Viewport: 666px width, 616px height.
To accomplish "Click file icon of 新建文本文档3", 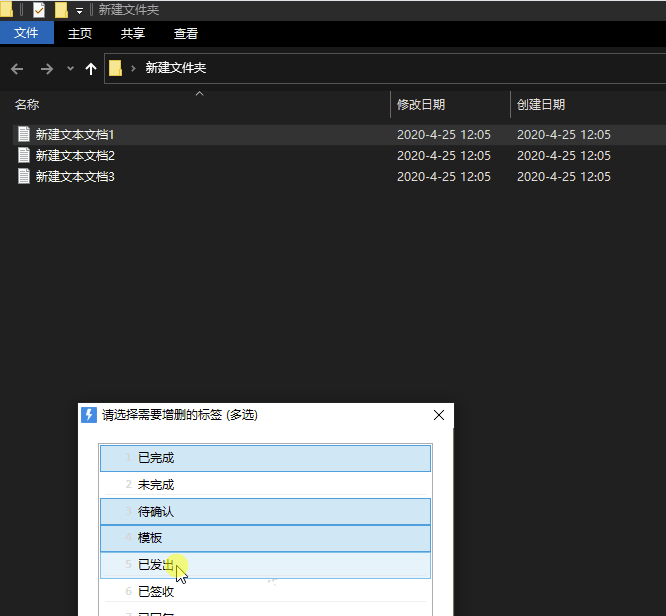I will [24, 176].
